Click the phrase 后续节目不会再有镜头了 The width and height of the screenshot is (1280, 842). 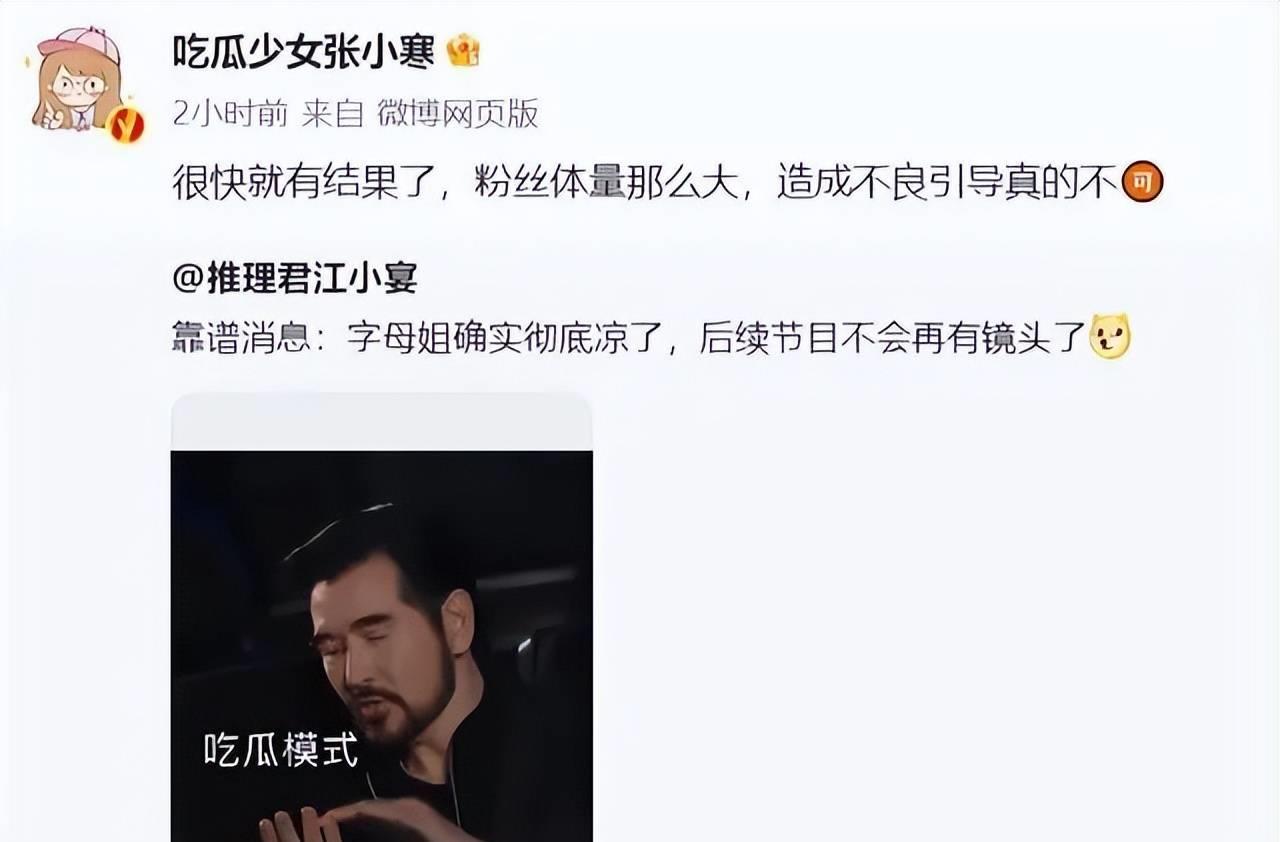coord(892,339)
